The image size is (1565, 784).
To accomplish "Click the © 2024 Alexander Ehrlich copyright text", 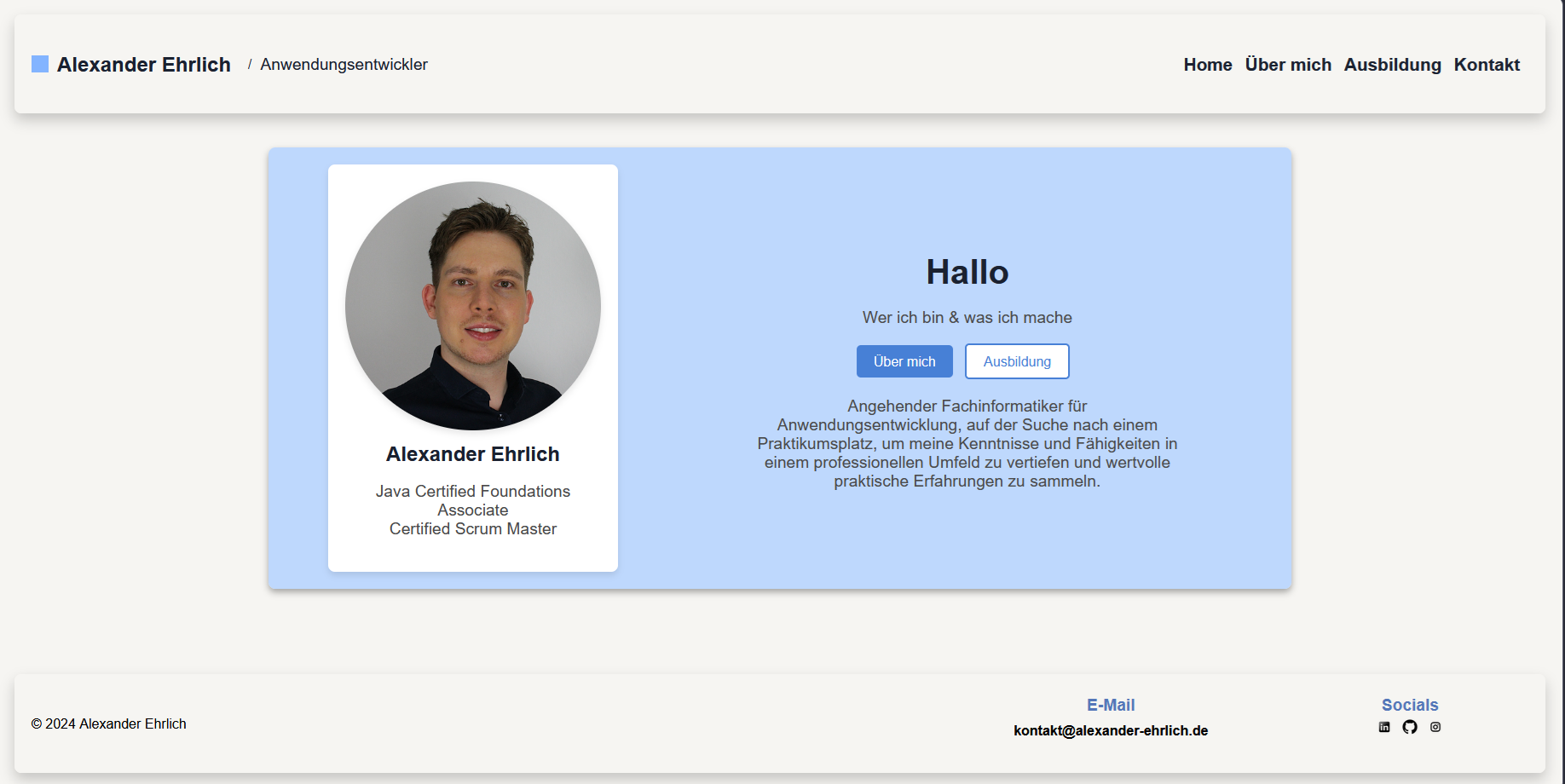I will [109, 723].
